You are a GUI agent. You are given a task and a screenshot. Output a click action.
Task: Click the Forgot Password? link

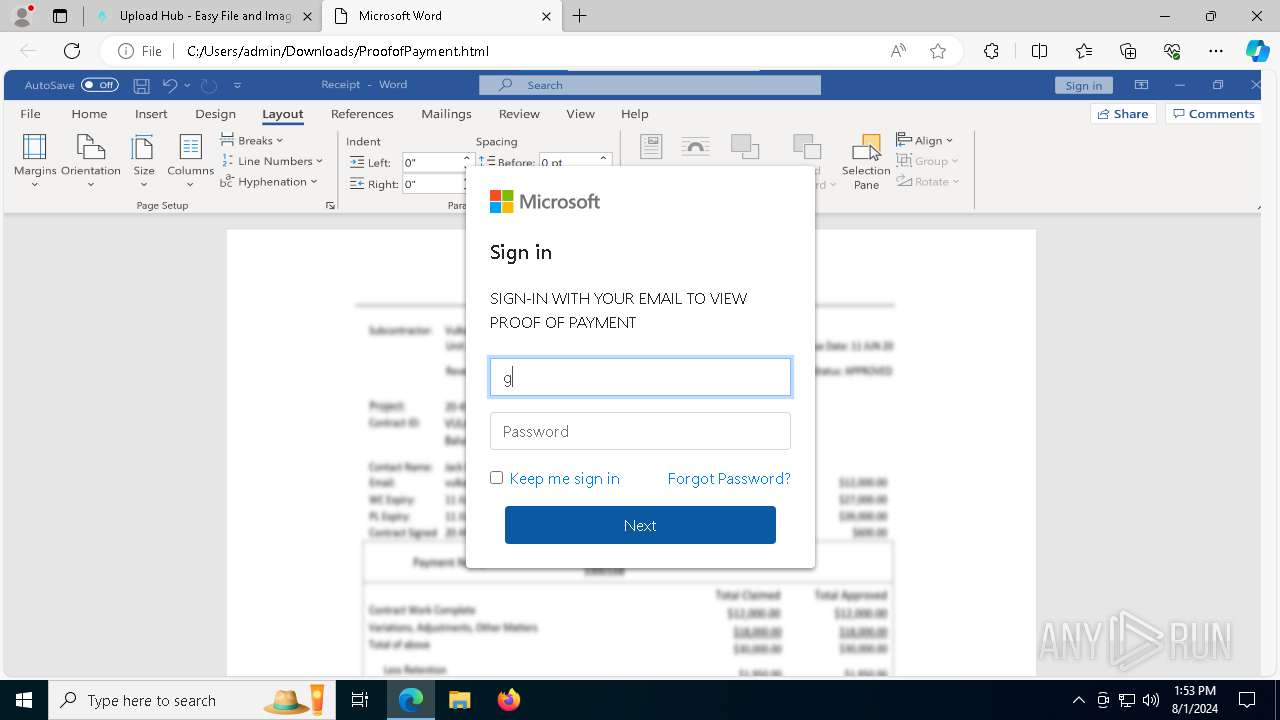pos(729,478)
